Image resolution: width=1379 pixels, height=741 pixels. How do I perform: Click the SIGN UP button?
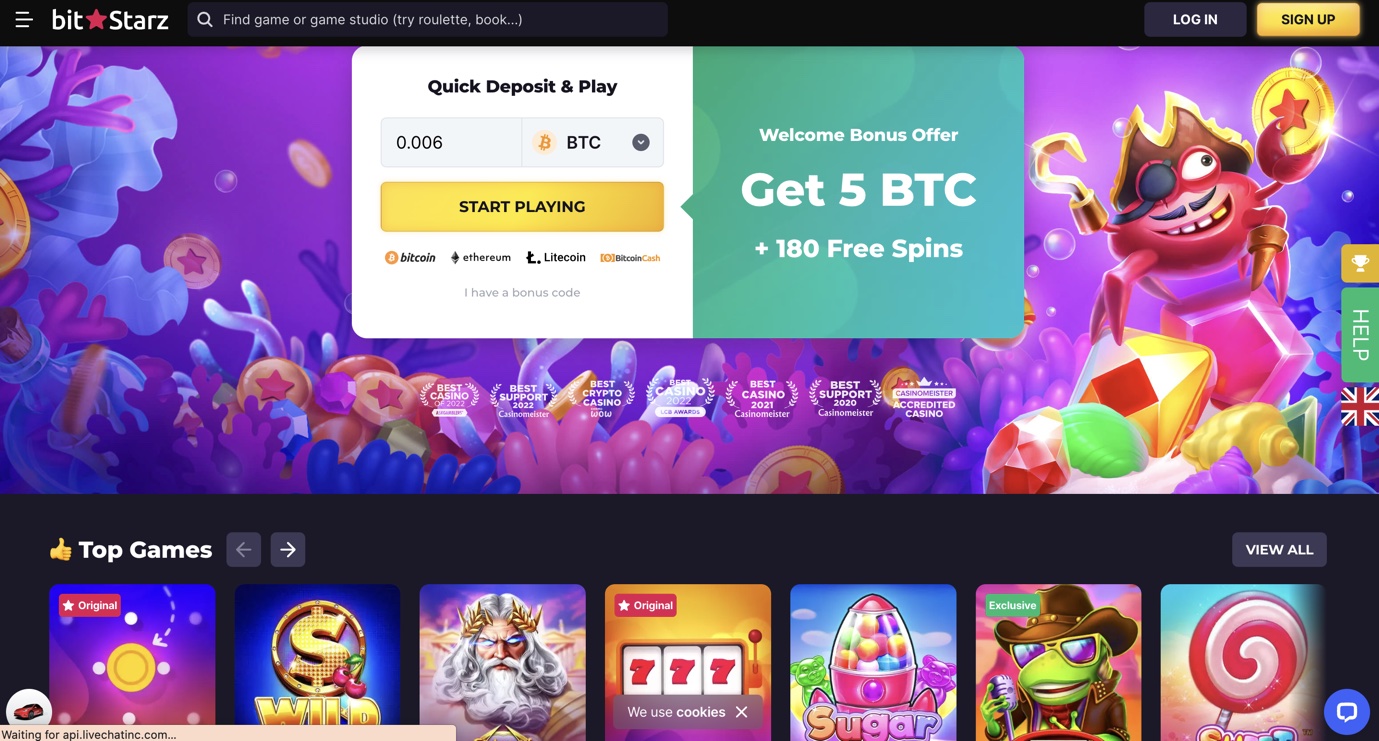(1308, 19)
